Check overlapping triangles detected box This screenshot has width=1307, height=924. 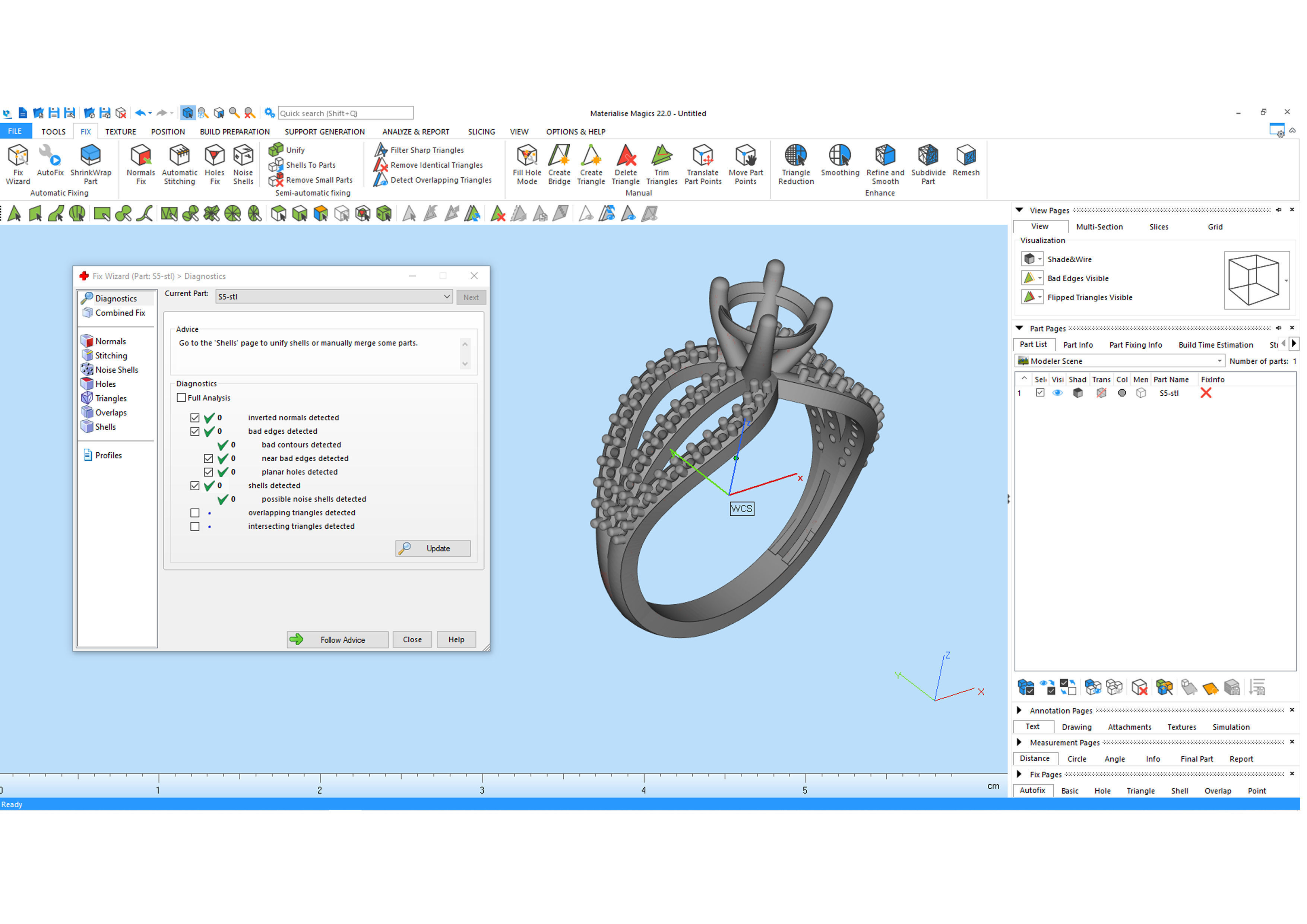coord(195,513)
